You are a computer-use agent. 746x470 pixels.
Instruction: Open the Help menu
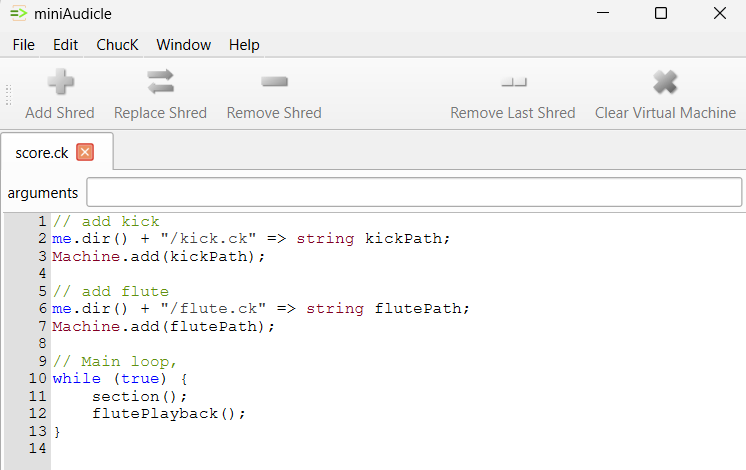[x=244, y=45]
